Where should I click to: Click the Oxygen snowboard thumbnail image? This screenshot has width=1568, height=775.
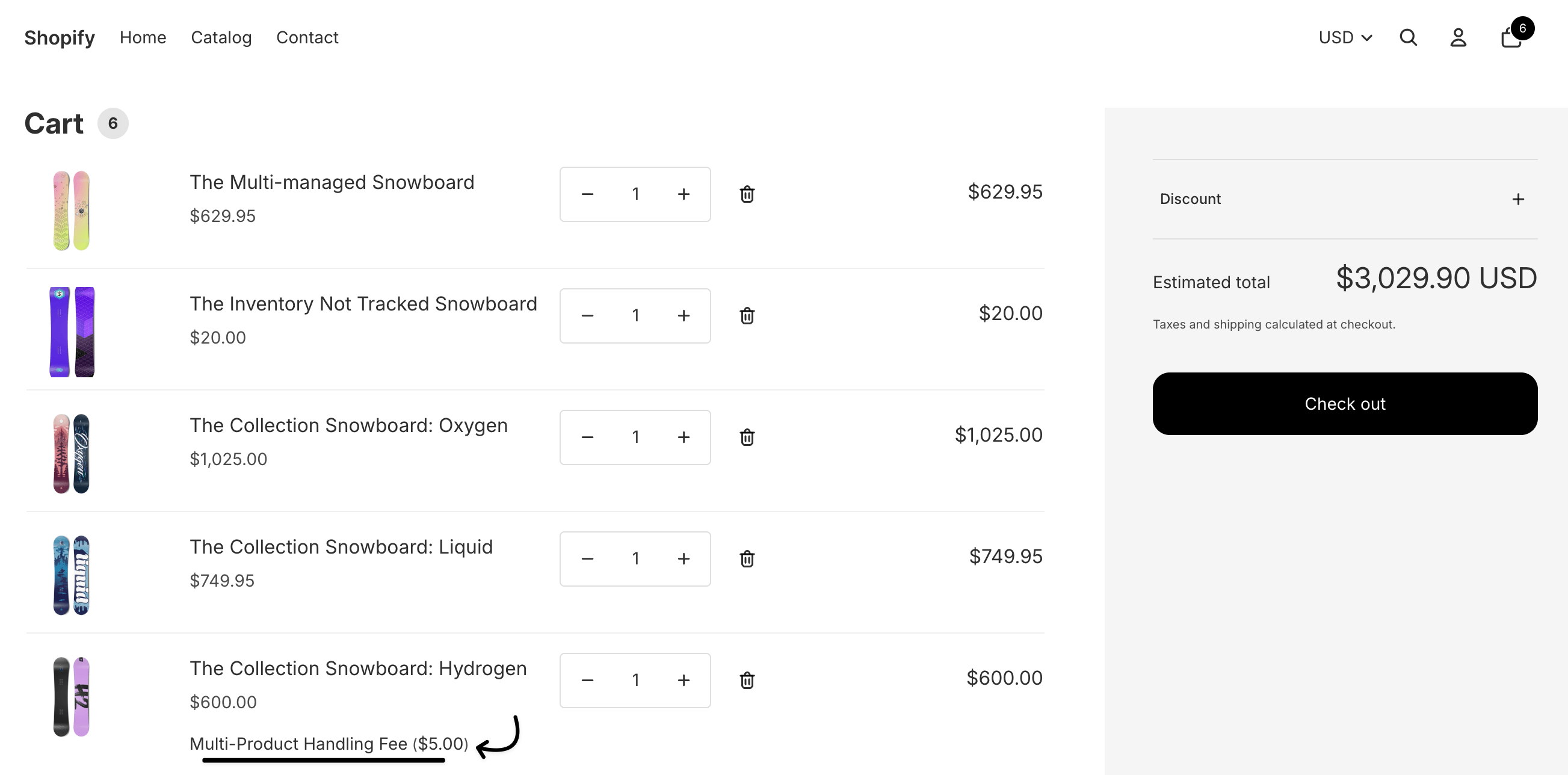tap(71, 454)
